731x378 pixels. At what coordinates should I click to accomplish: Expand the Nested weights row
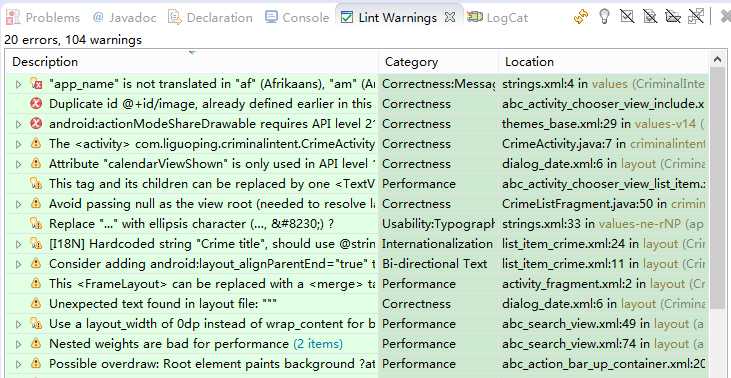pos(19,344)
